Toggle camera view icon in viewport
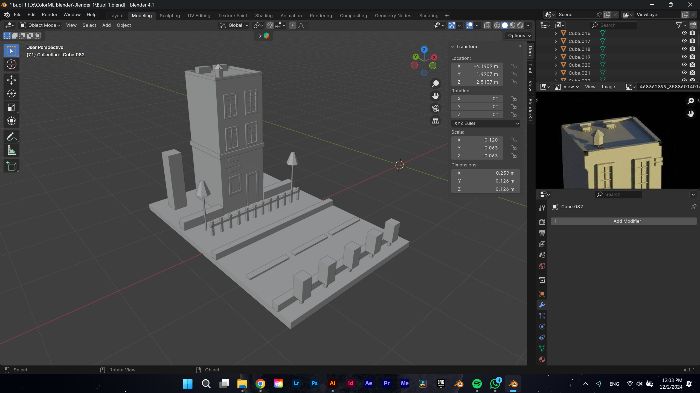The width and height of the screenshot is (700, 393). tap(435, 109)
